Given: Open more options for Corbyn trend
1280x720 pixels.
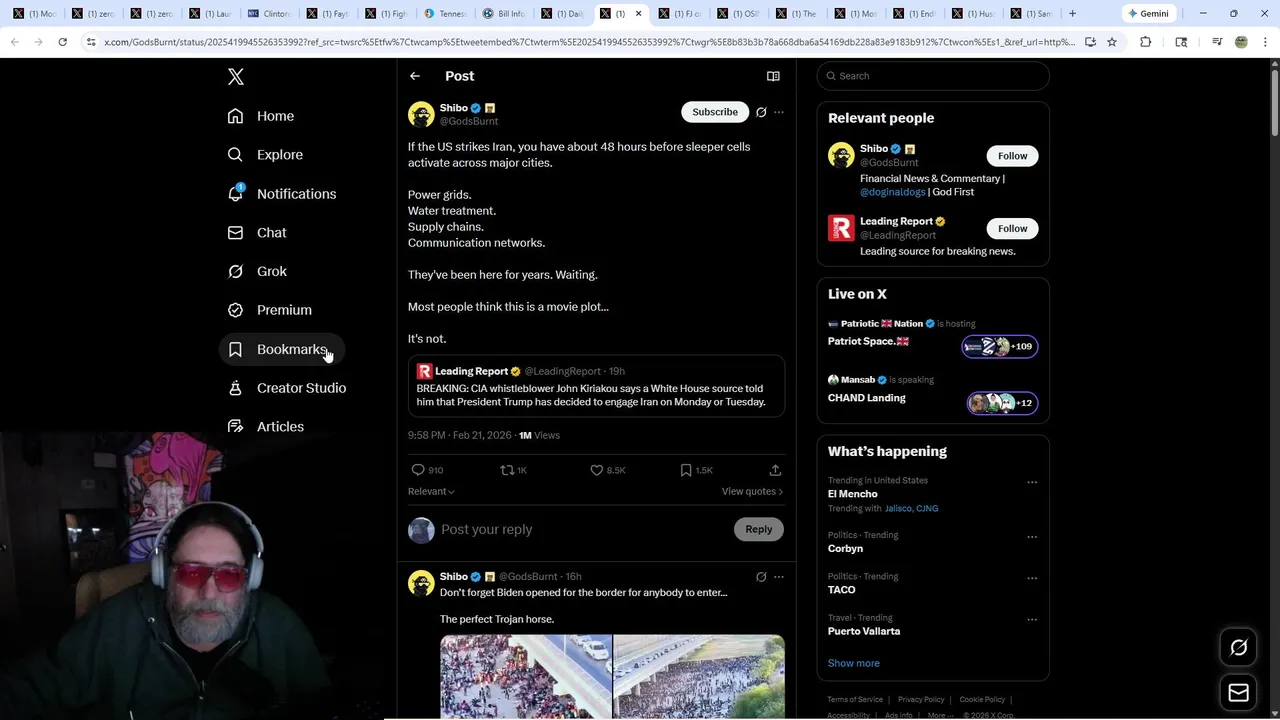Looking at the screenshot, I should (1032, 537).
